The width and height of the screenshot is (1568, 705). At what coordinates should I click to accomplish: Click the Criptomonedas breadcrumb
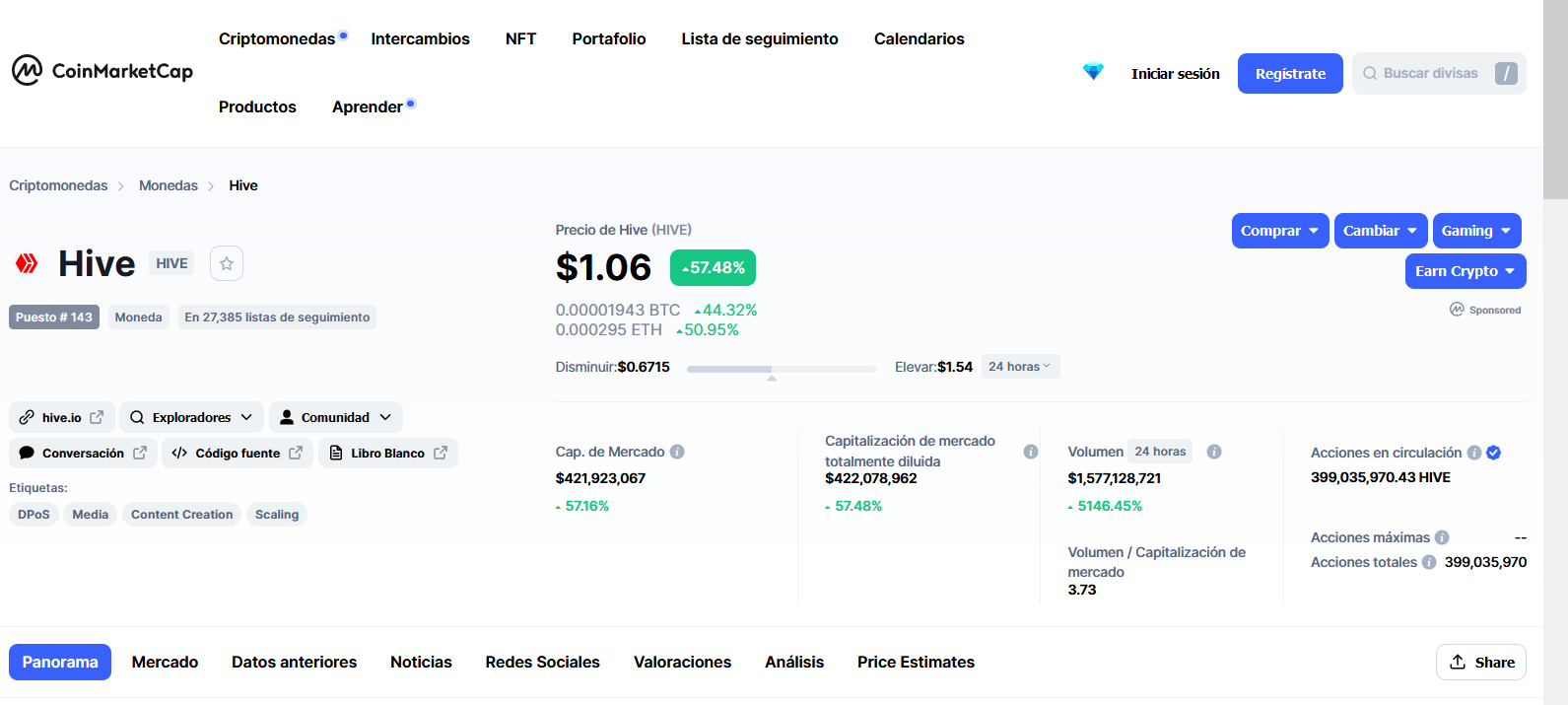click(58, 185)
